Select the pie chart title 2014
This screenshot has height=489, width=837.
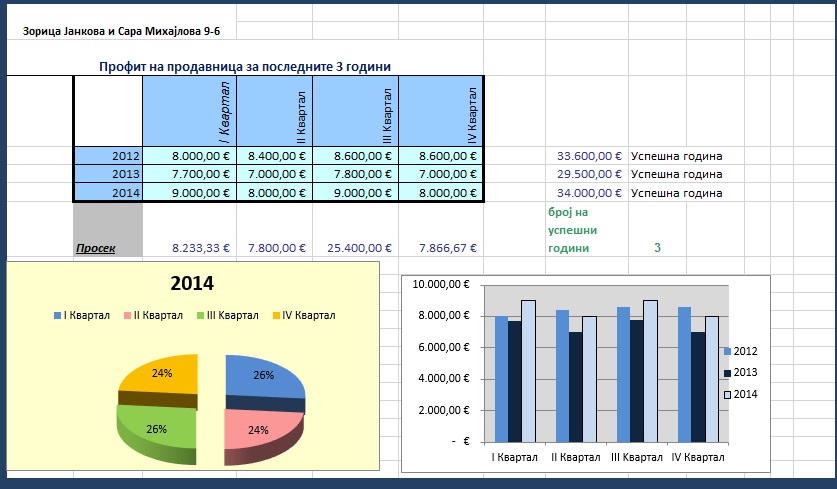click(192, 283)
